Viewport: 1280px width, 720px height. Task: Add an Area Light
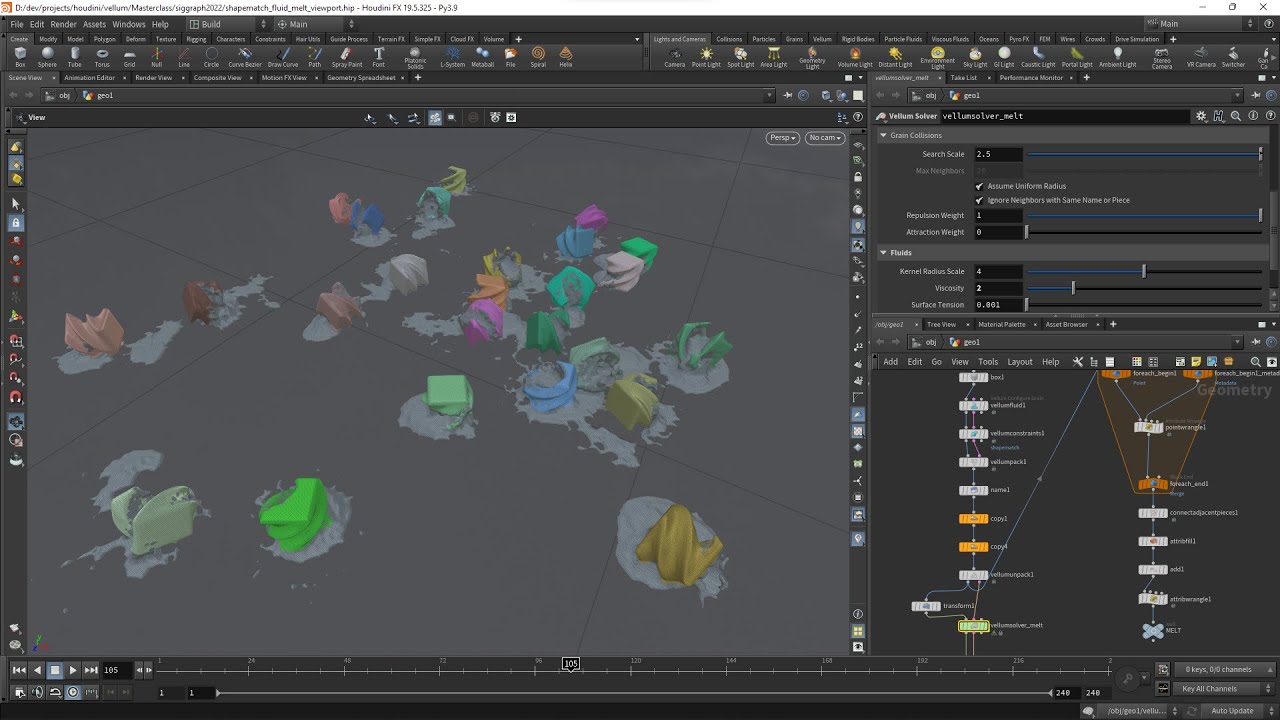pyautogui.click(x=773, y=57)
